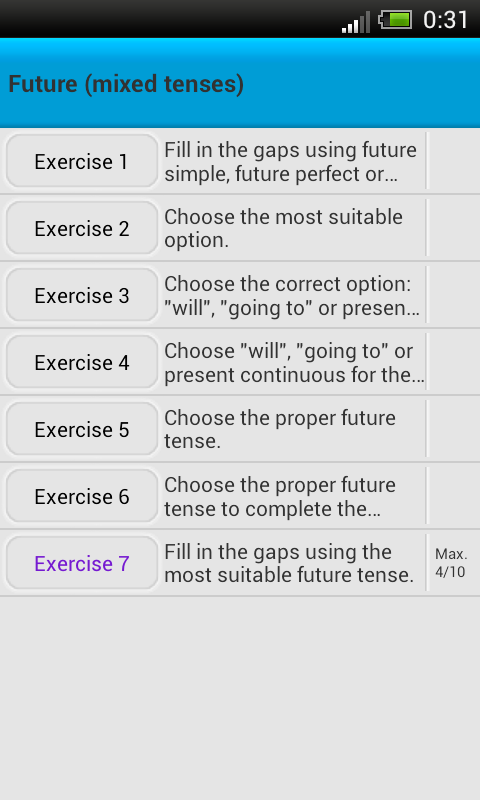
Task: Click the signal strength icon
Action: click(356, 22)
